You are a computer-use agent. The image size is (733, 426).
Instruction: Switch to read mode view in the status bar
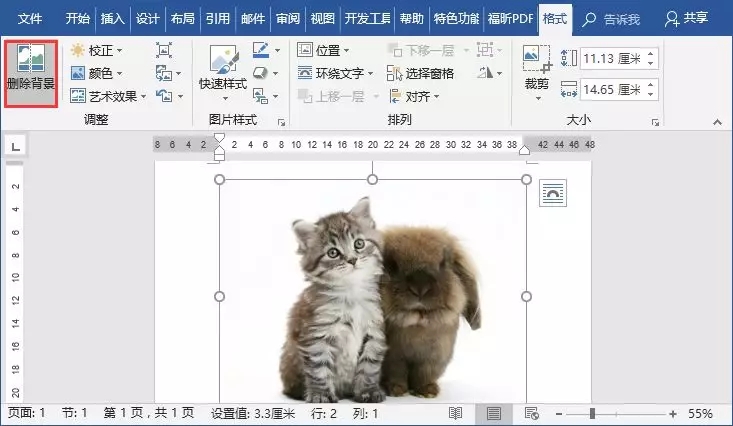click(x=456, y=413)
